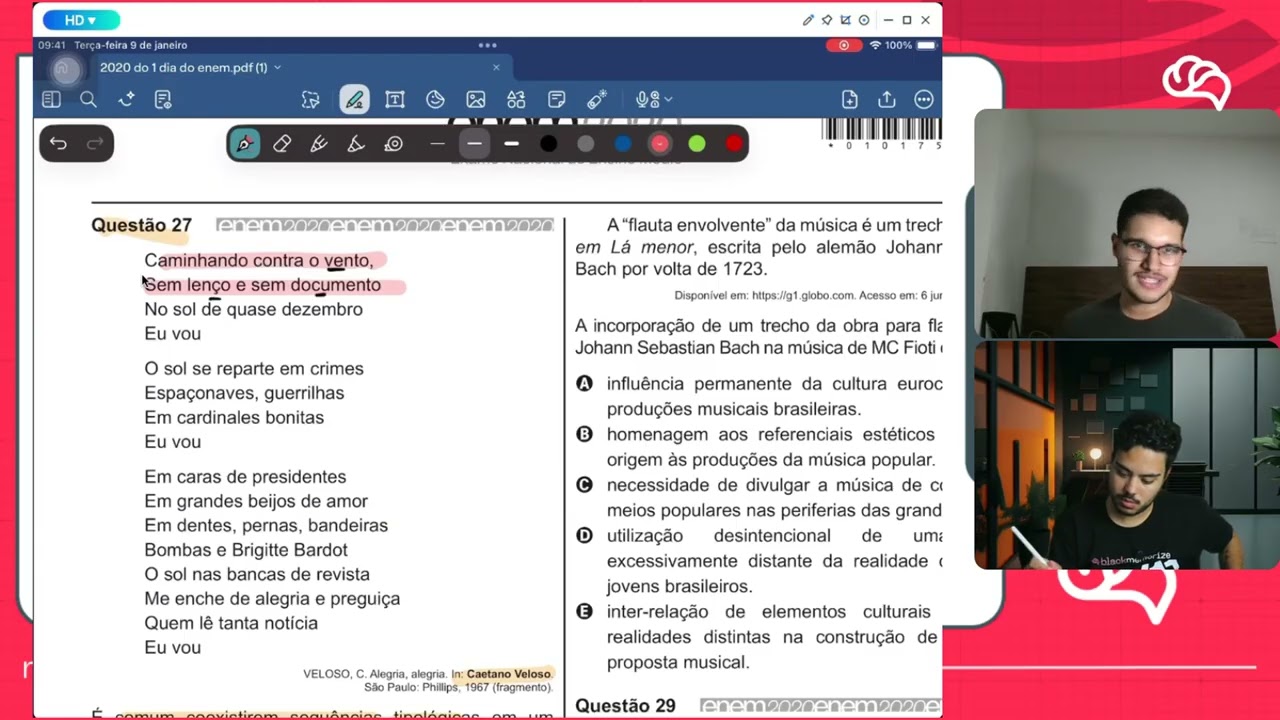Select the shape pen tool

356,144
